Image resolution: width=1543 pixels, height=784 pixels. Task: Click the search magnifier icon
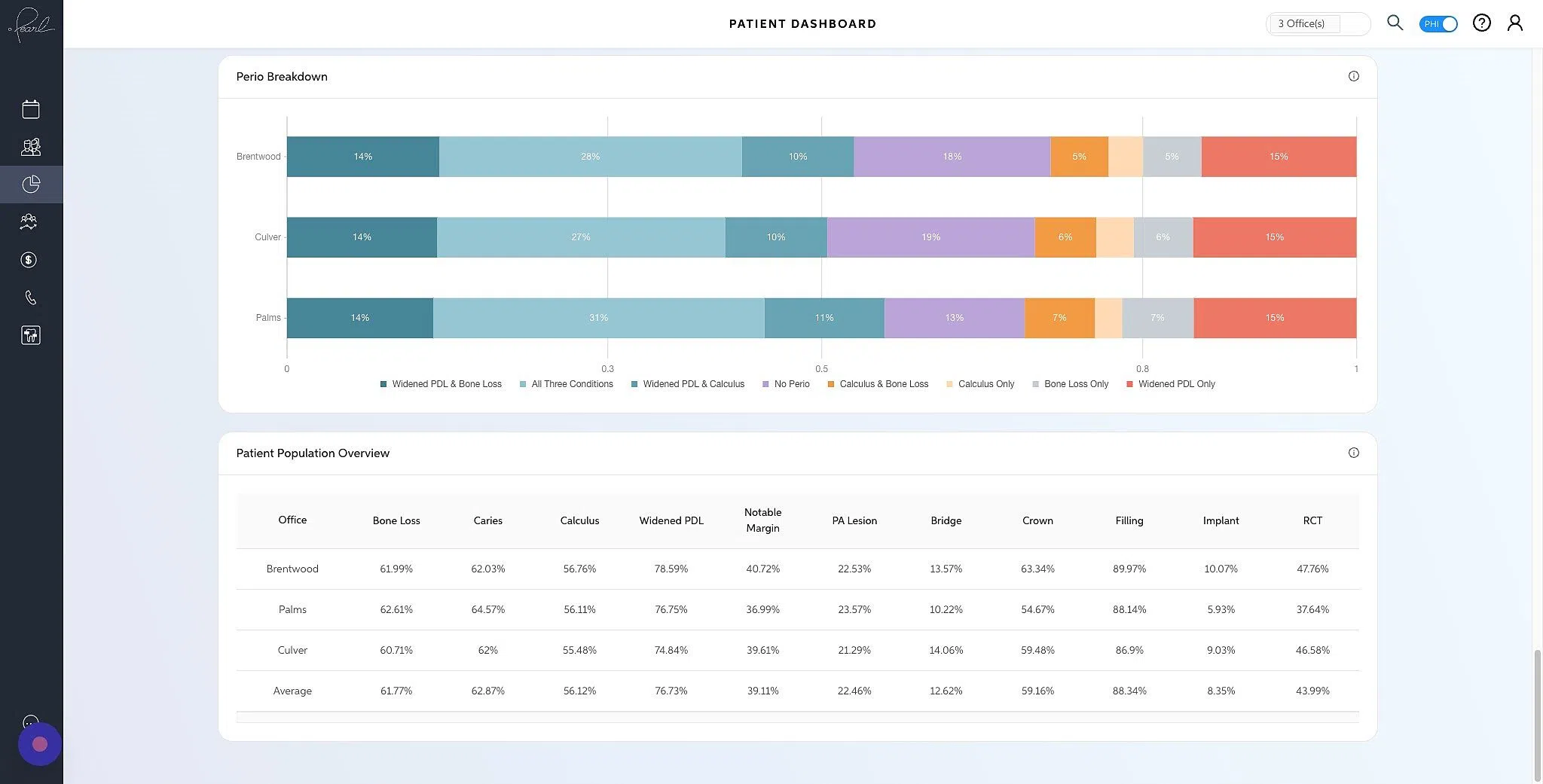click(x=1395, y=23)
